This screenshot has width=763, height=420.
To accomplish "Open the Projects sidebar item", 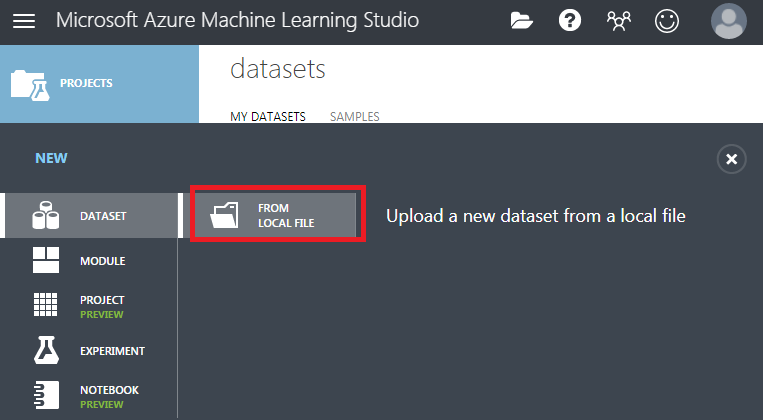I will pyautogui.click(x=99, y=84).
